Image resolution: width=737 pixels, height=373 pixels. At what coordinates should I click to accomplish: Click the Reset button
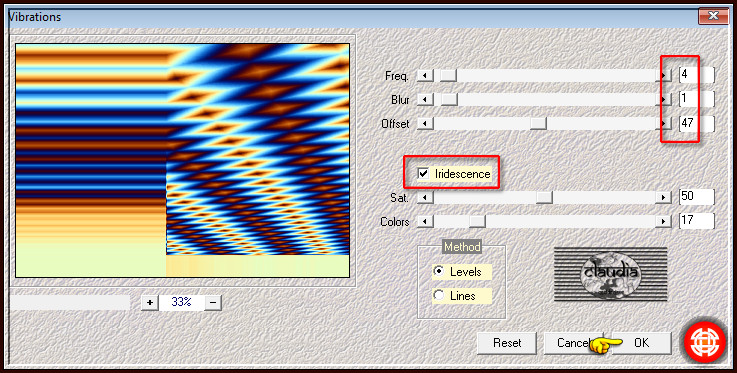507,343
